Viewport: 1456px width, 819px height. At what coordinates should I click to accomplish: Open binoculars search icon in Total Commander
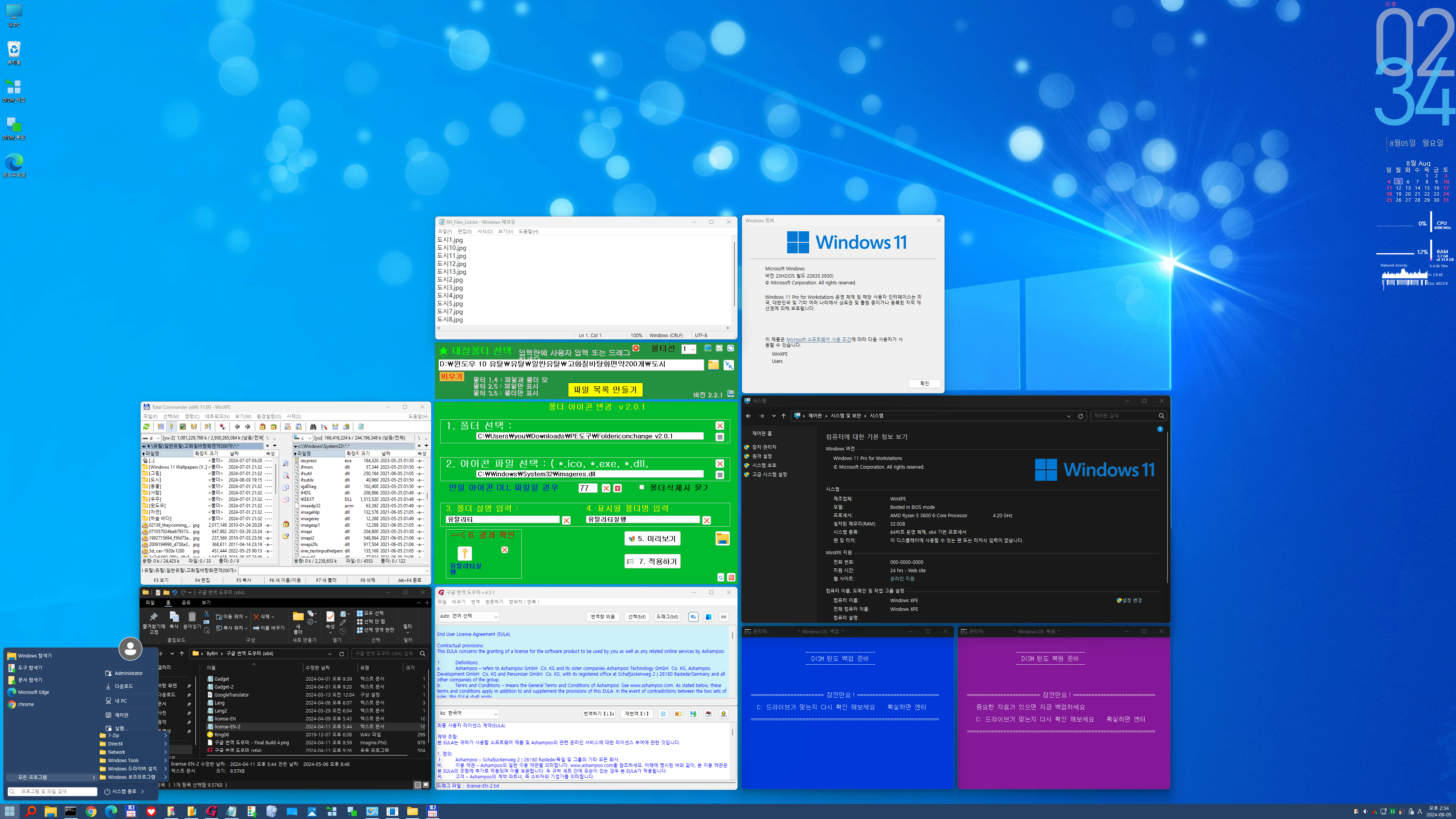(x=313, y=427)
